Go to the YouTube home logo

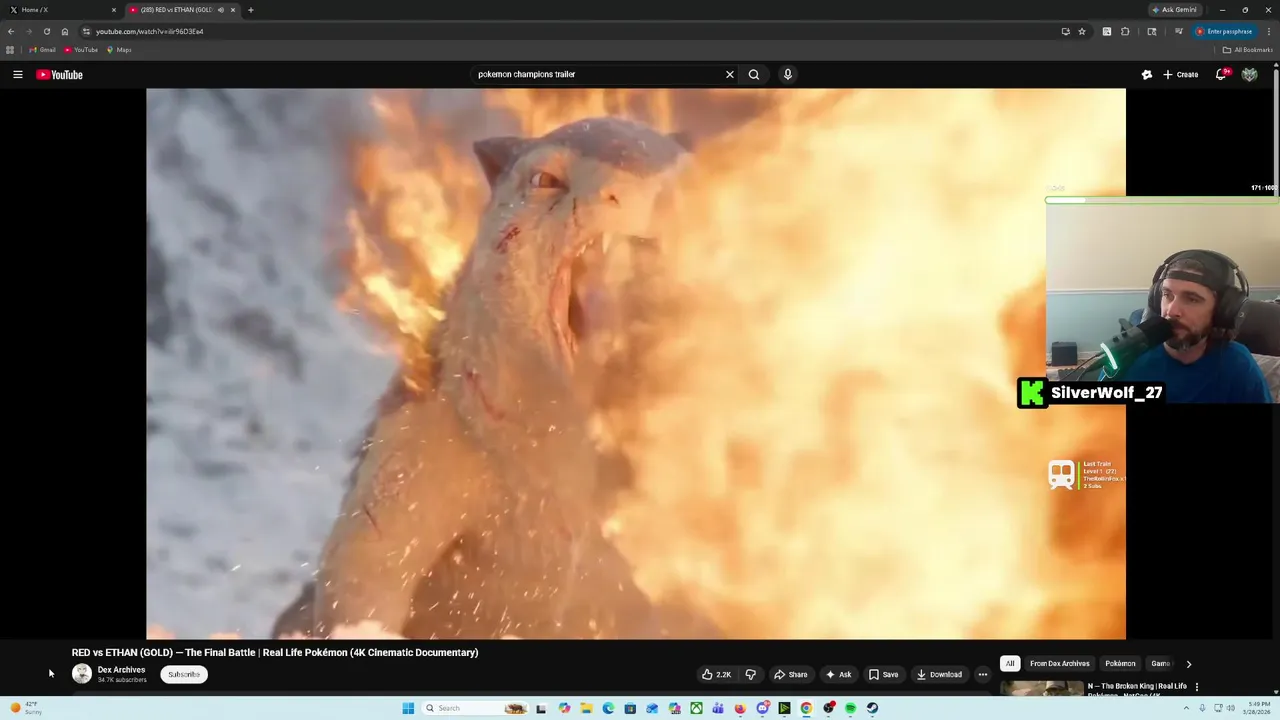[x=59, y=74]
